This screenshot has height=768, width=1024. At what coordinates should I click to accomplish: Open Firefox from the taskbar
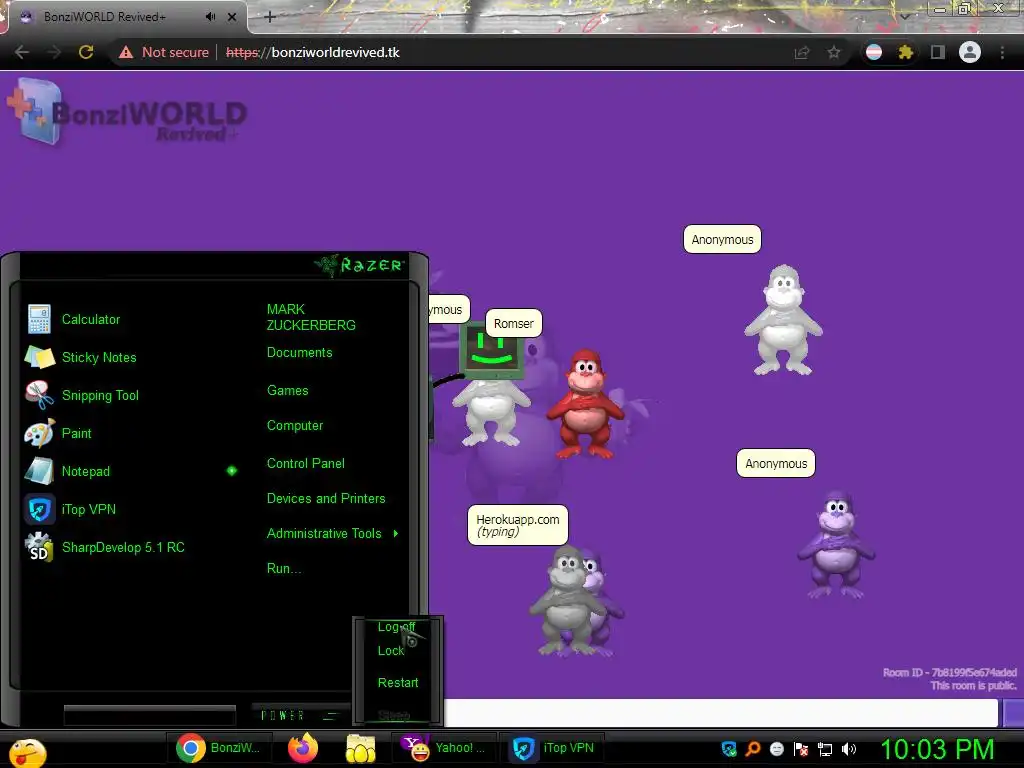click(x=302, y=748)
